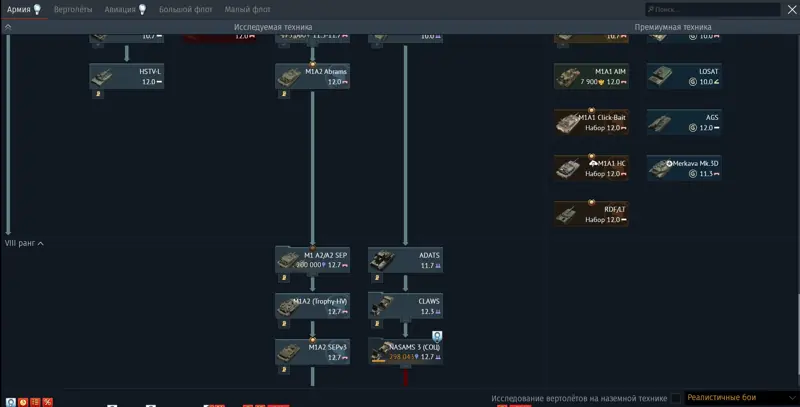Enable Исследование вертолётов на наземной технике checkbox
Screen dimensions: 800x407
(x=676, y=398)
